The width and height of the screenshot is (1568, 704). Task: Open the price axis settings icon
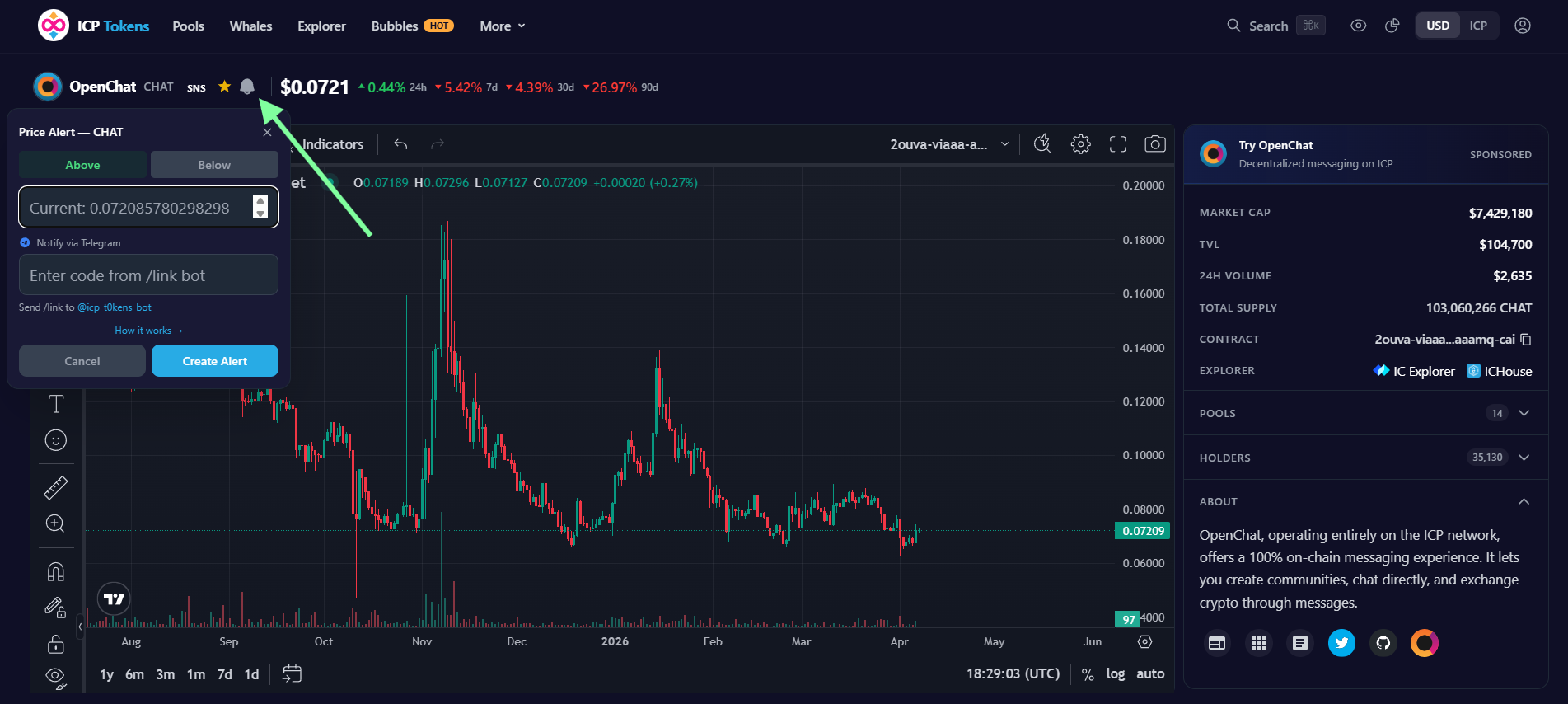pos(1144,641)
